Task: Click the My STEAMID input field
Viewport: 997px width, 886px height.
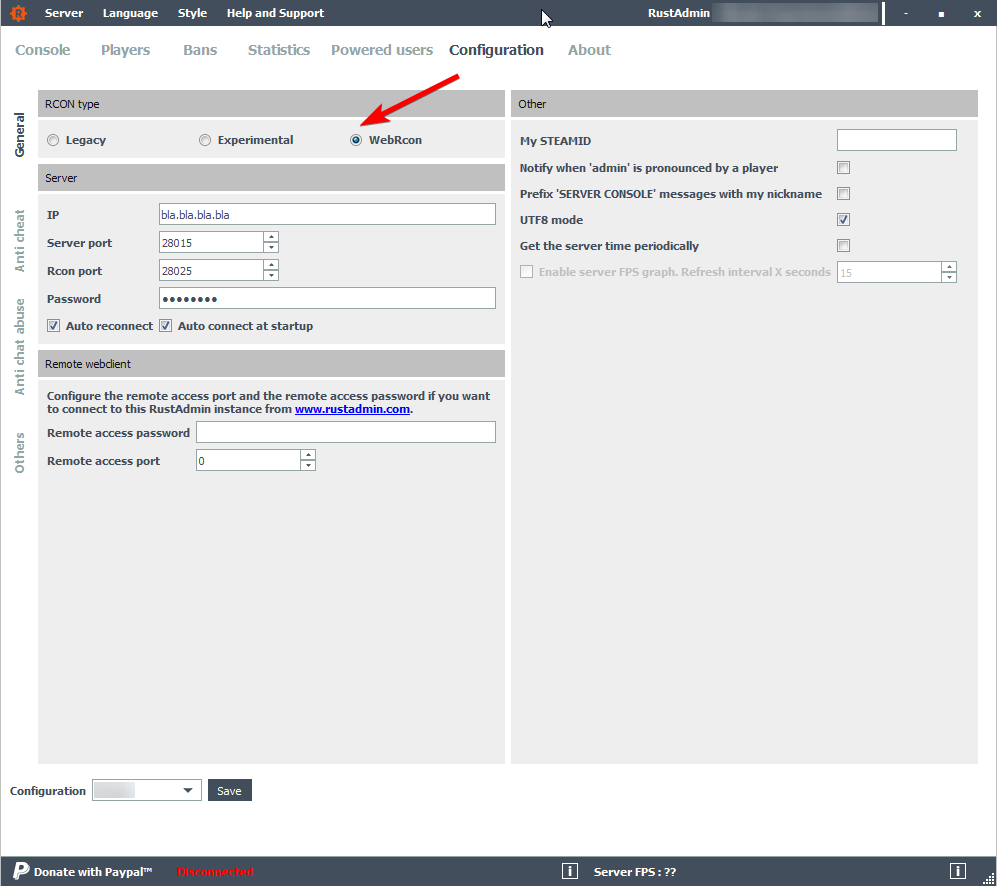Action: coord(896,140)
